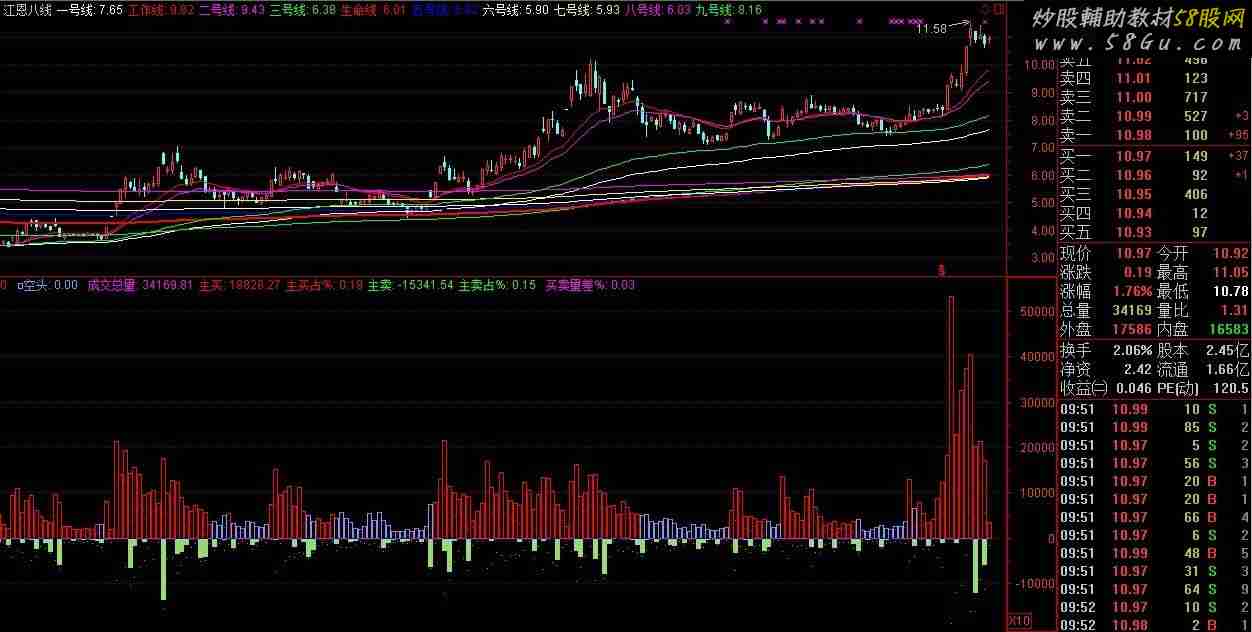Select the red 工作线 legend entry
The width and height of the screenshot is (1252, 632).
click(160, 10)
